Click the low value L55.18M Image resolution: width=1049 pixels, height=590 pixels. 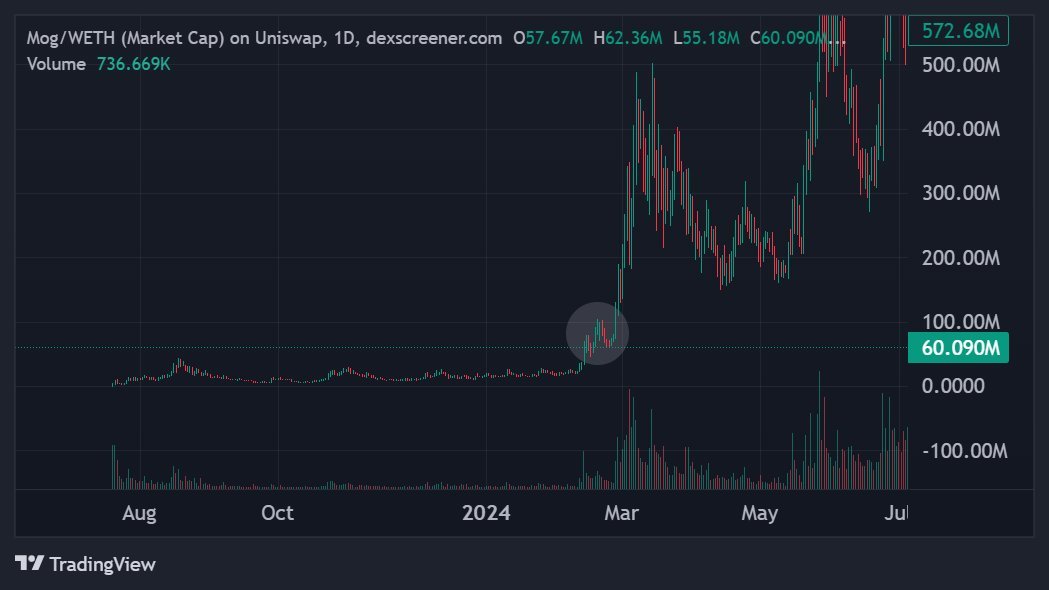click(706, 38)
